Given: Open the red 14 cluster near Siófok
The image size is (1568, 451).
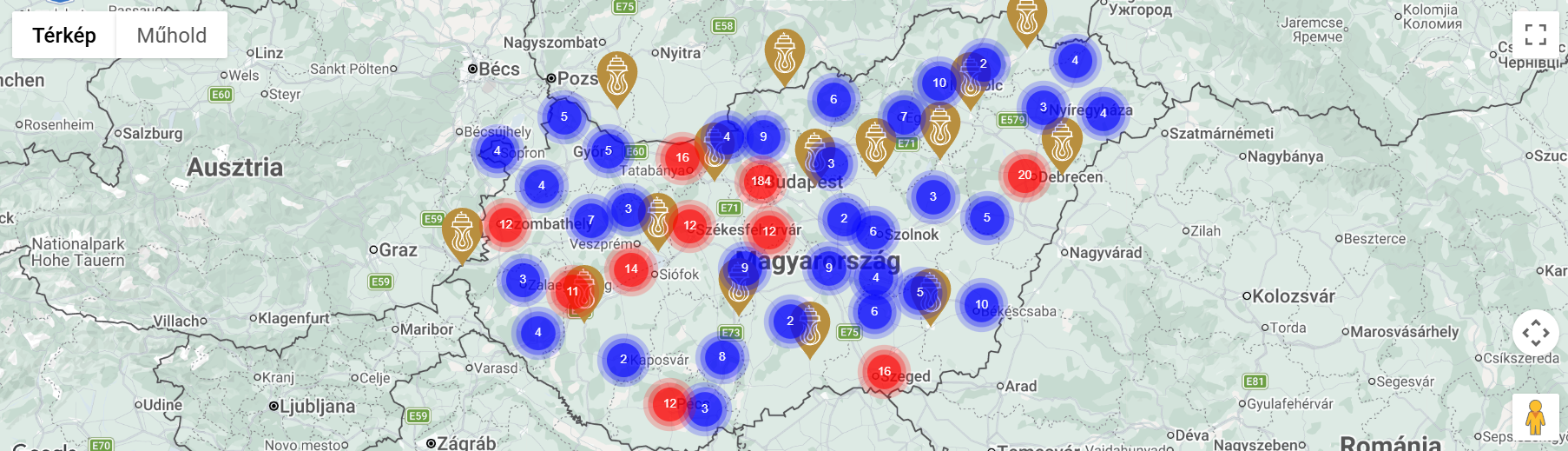Looking at the screenshot, I should point(631,269).
